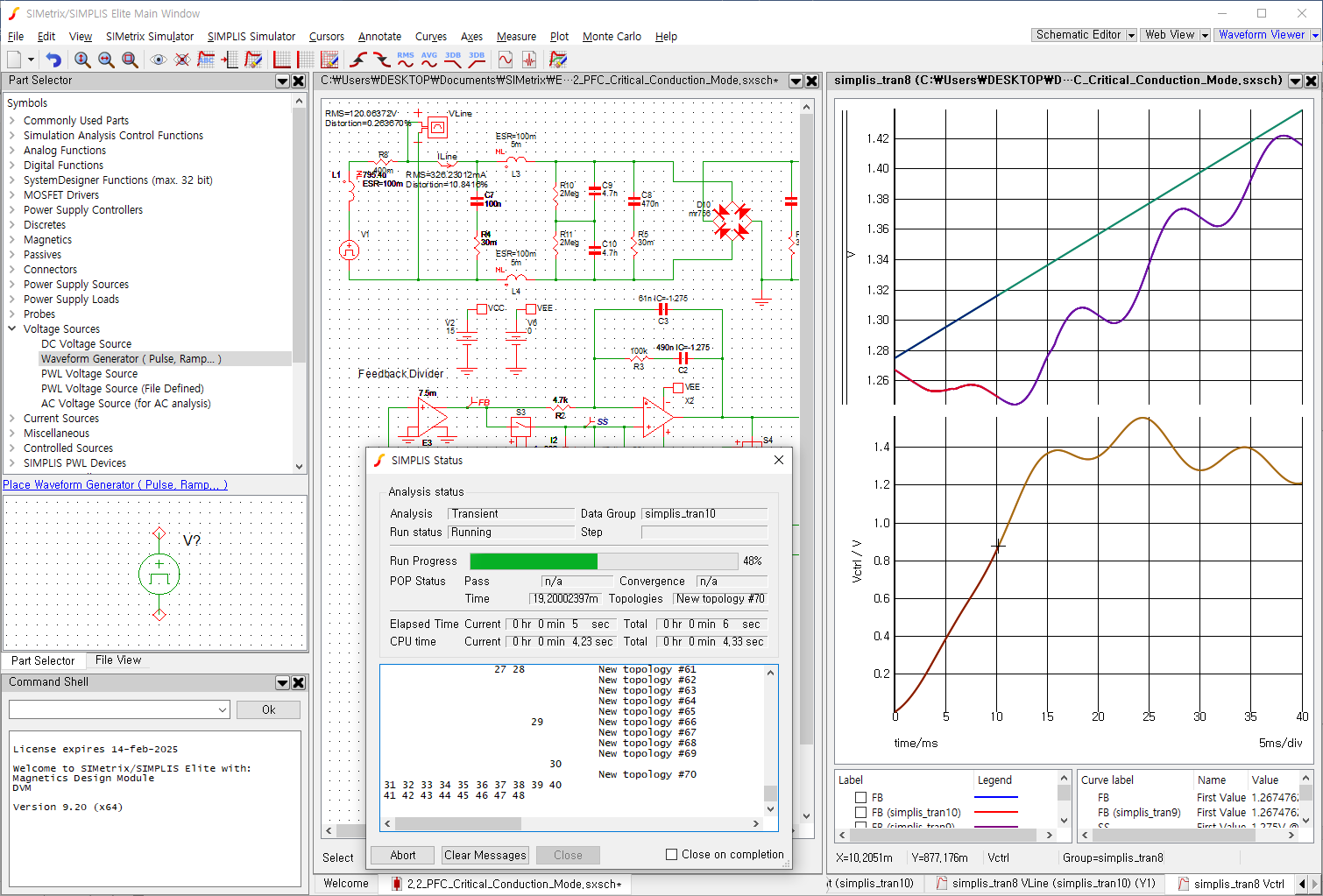This screenshot has width=1323, height=896.
Task: Select DC Voltage Source tree item
Action: point(86,344)
